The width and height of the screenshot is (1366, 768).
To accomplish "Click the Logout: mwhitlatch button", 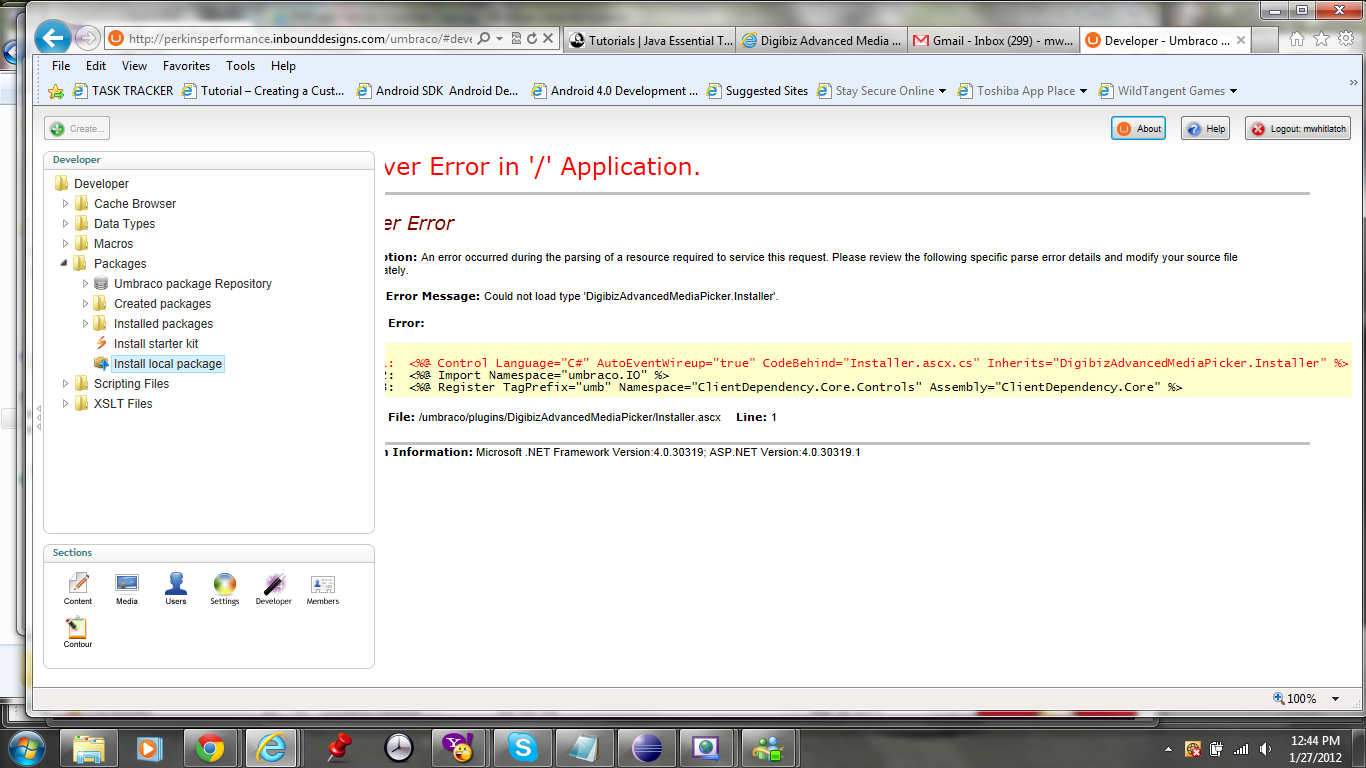I will click(x=1298, y=128).
